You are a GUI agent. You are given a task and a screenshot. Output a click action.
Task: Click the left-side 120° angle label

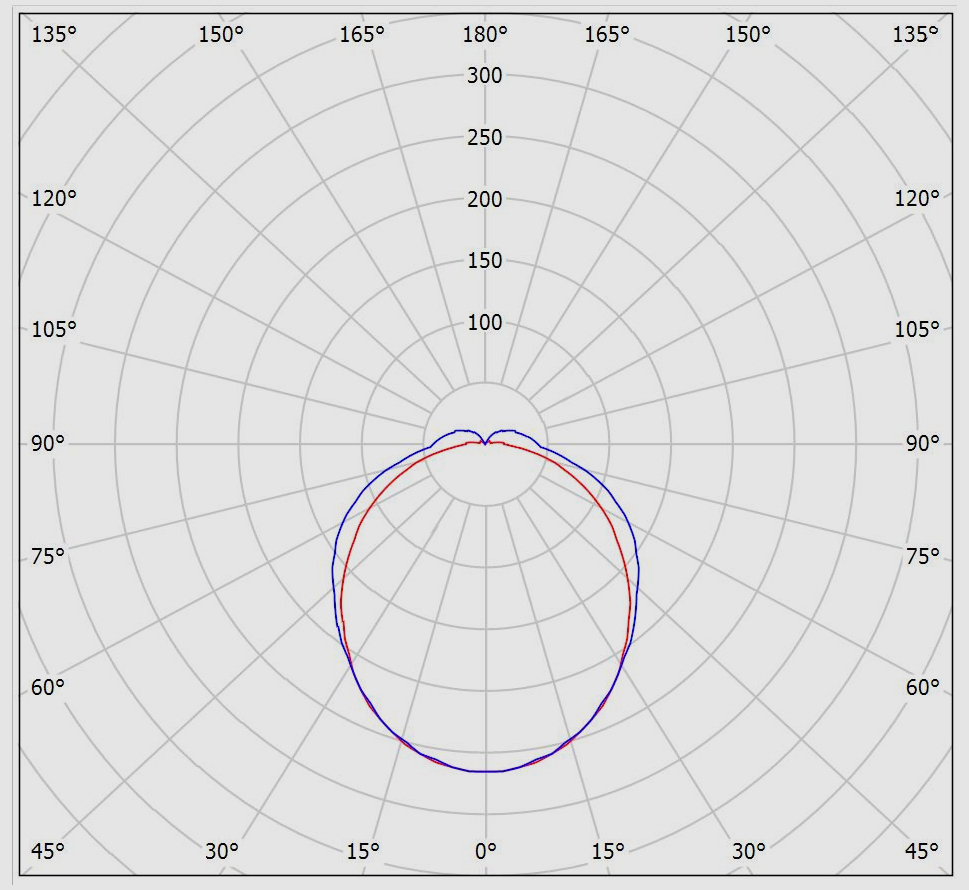tap(54, 198)
